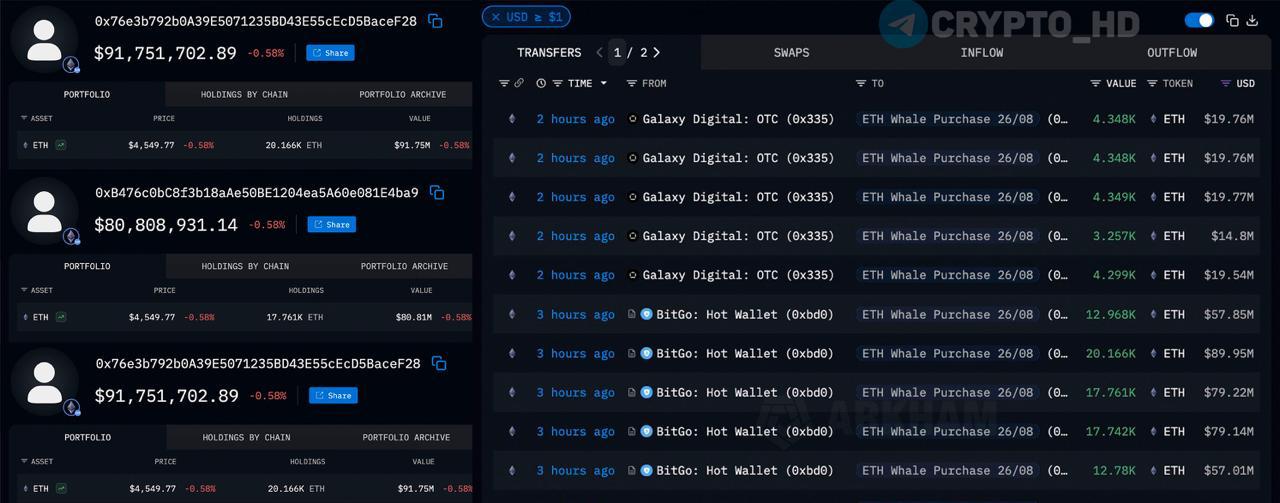Click the BitGo logo on the $89.95M row

click(646, 353)
